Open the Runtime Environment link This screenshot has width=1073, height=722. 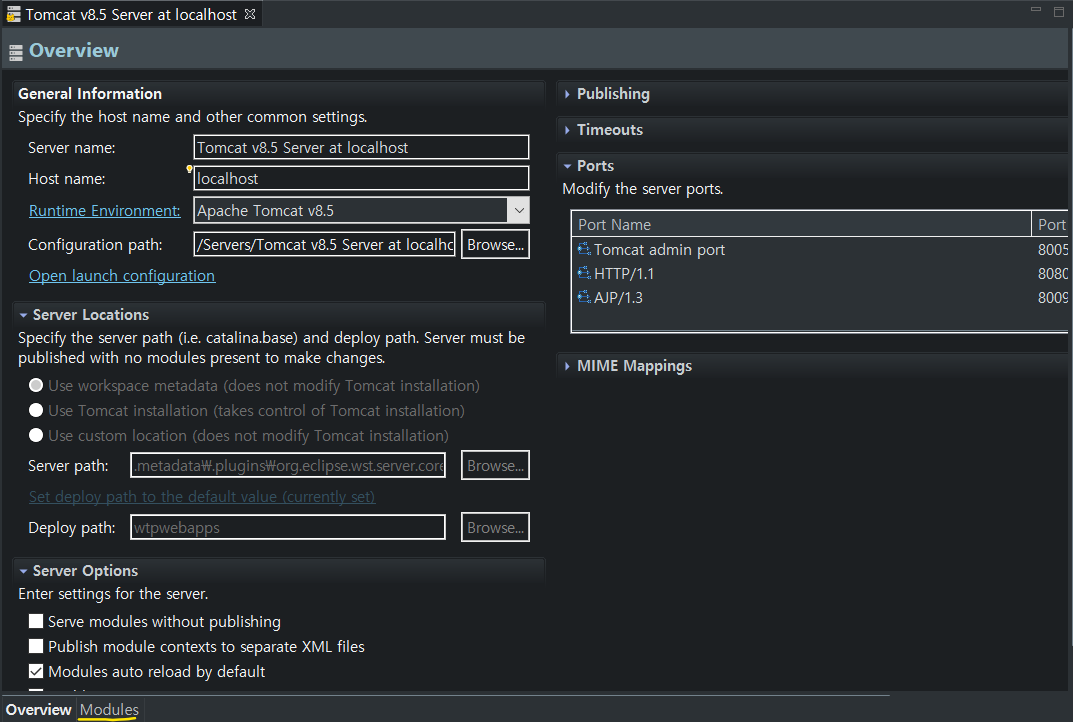[x=105, y=211]
